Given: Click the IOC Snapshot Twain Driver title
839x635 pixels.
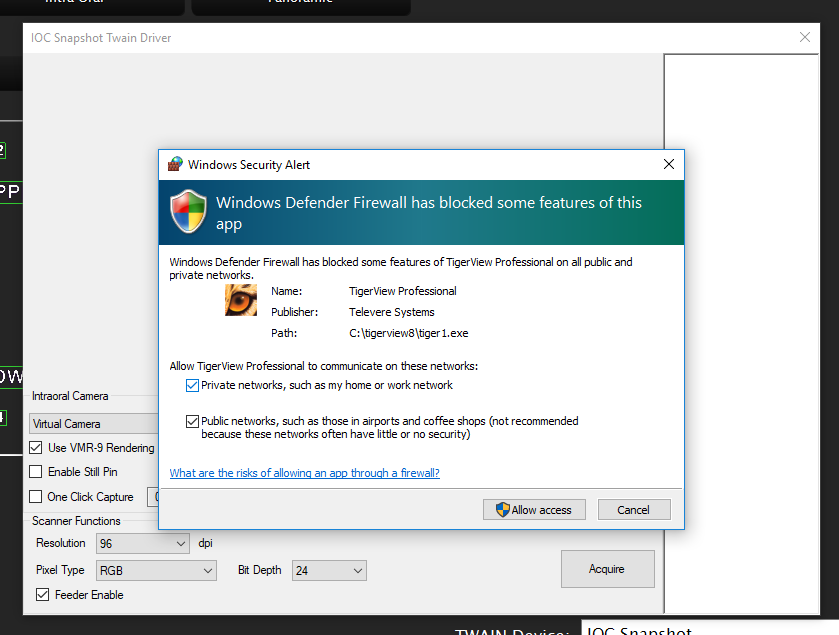Looking at the screenshot, I should pyautogui.click(x=101, y=38).
